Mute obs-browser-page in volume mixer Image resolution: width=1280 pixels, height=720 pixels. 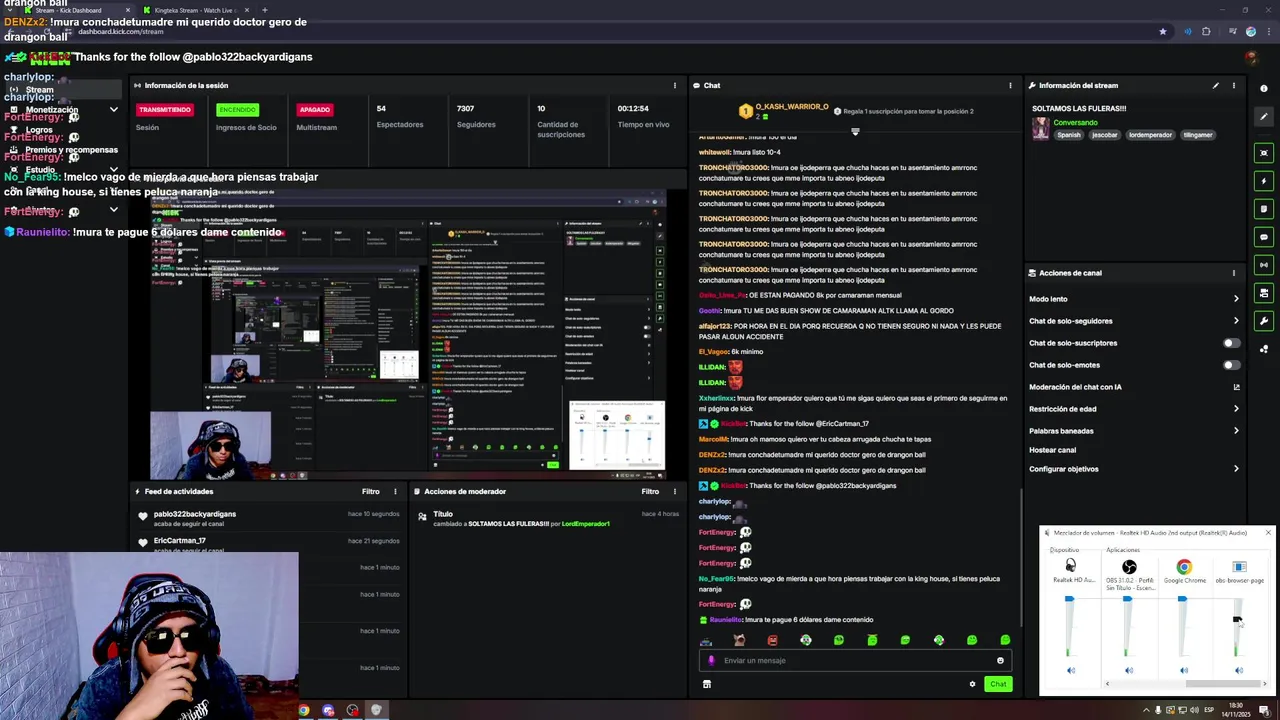(1239, 670)
